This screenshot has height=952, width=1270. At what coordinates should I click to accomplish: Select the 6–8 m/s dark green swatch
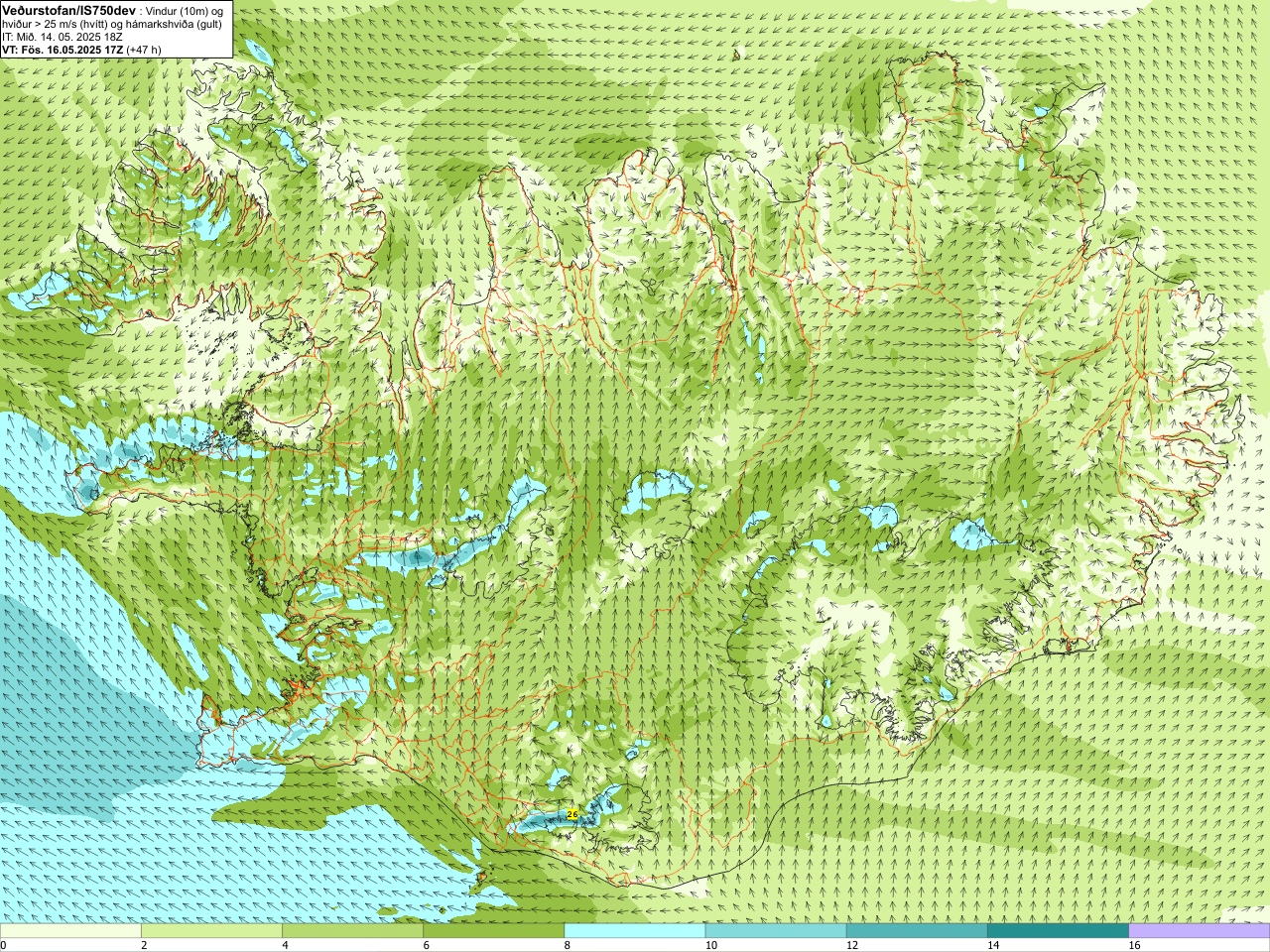pyautogui.click(x=493, y=931)
